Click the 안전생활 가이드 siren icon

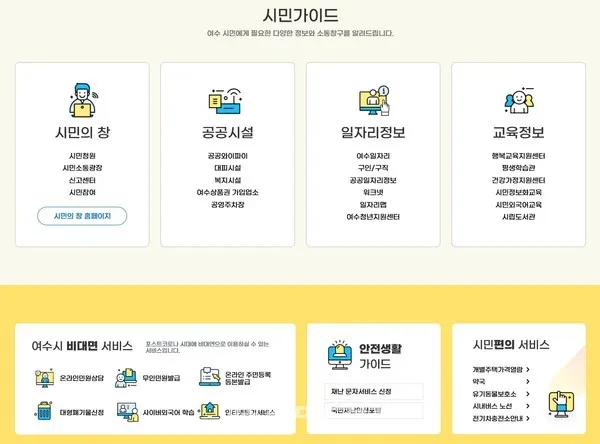[339, 355]
